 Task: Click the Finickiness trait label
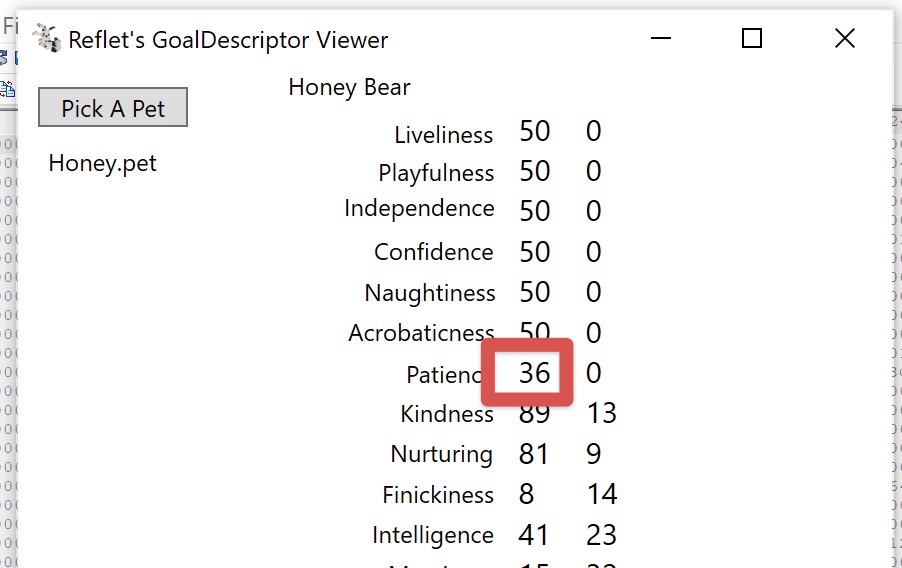438,495
